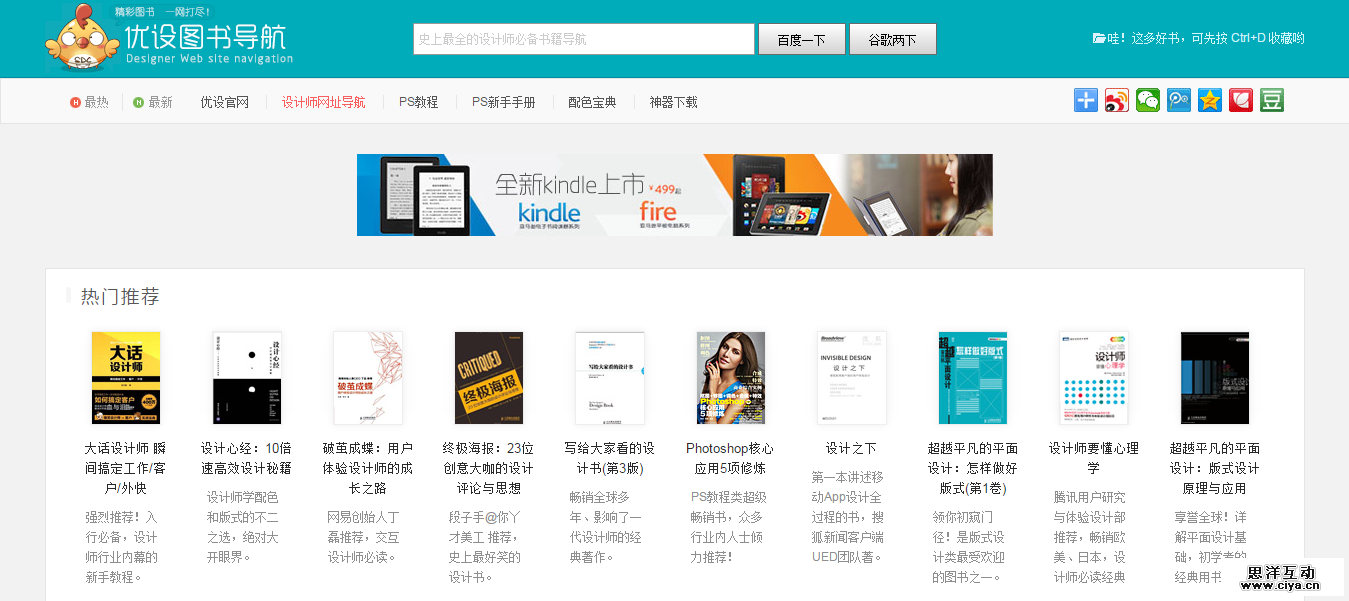Click the 谷歌两下 search button

pyautogui.click(x=893, y=39)
